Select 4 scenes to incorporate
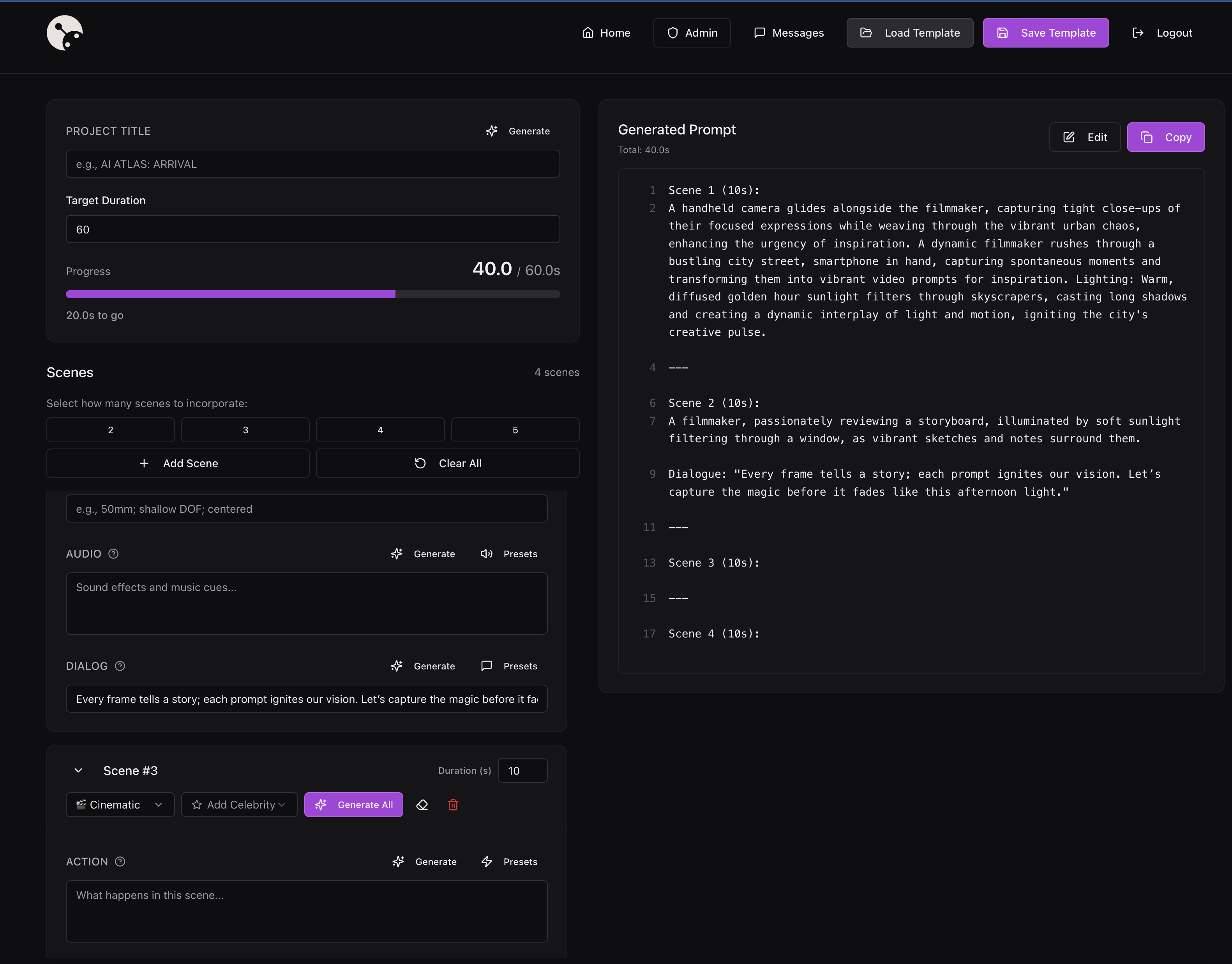The width and height of the screenshot is (1232, 964). pos(380,429)
